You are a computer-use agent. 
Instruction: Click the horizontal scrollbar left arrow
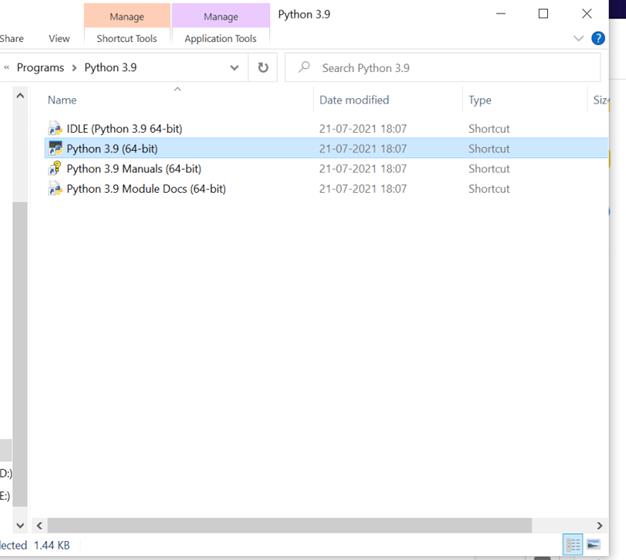point(39,525)
